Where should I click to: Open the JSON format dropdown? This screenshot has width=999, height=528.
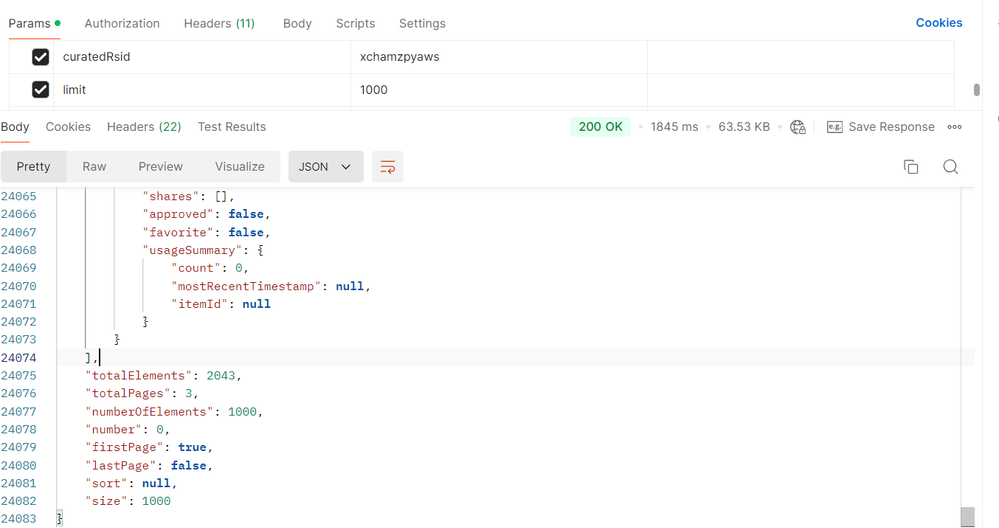click(325, 167)
